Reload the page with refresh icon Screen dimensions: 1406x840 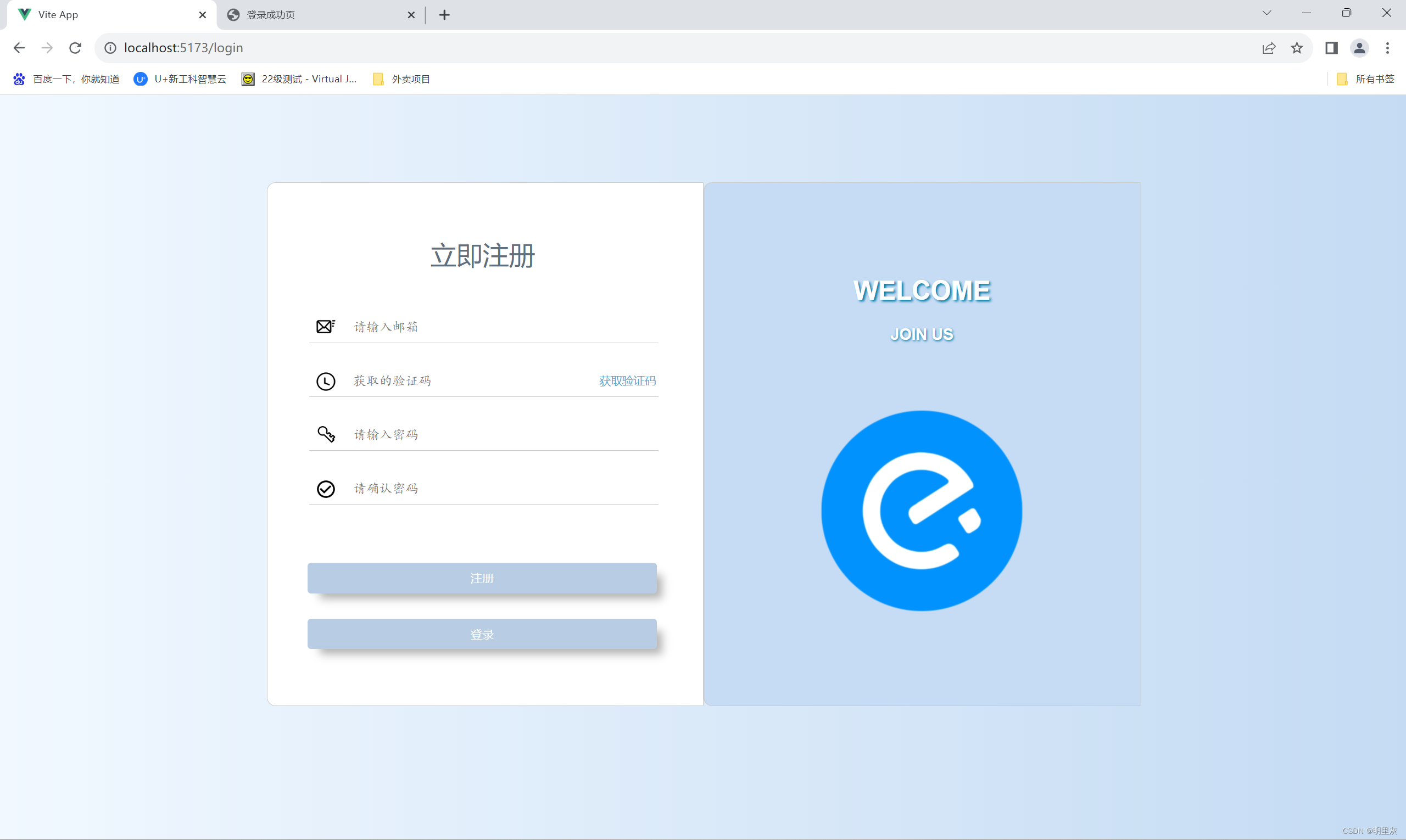[x=75, y=48]
